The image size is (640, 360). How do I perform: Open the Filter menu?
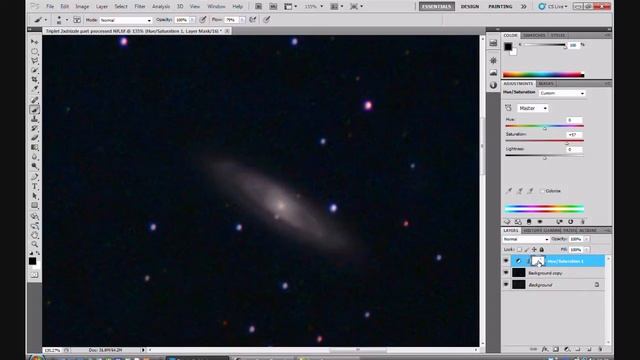(140, 7)
